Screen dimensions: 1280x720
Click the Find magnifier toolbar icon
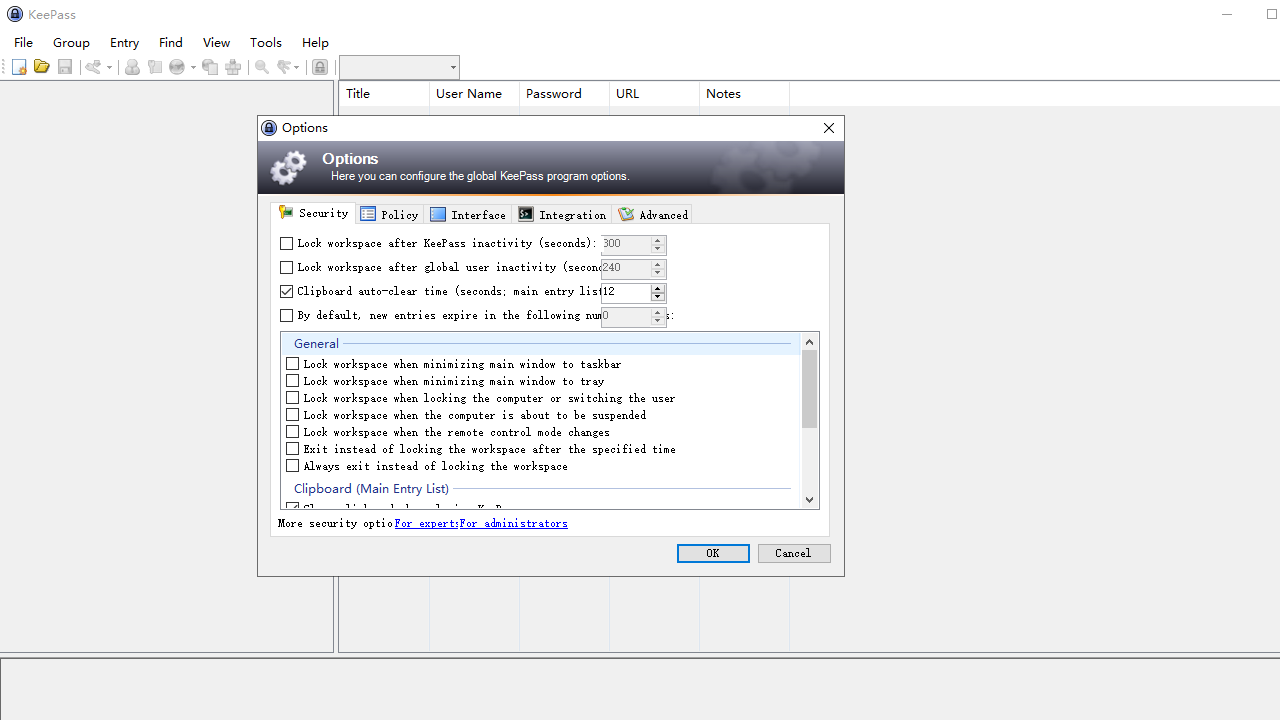click(262, 67)
